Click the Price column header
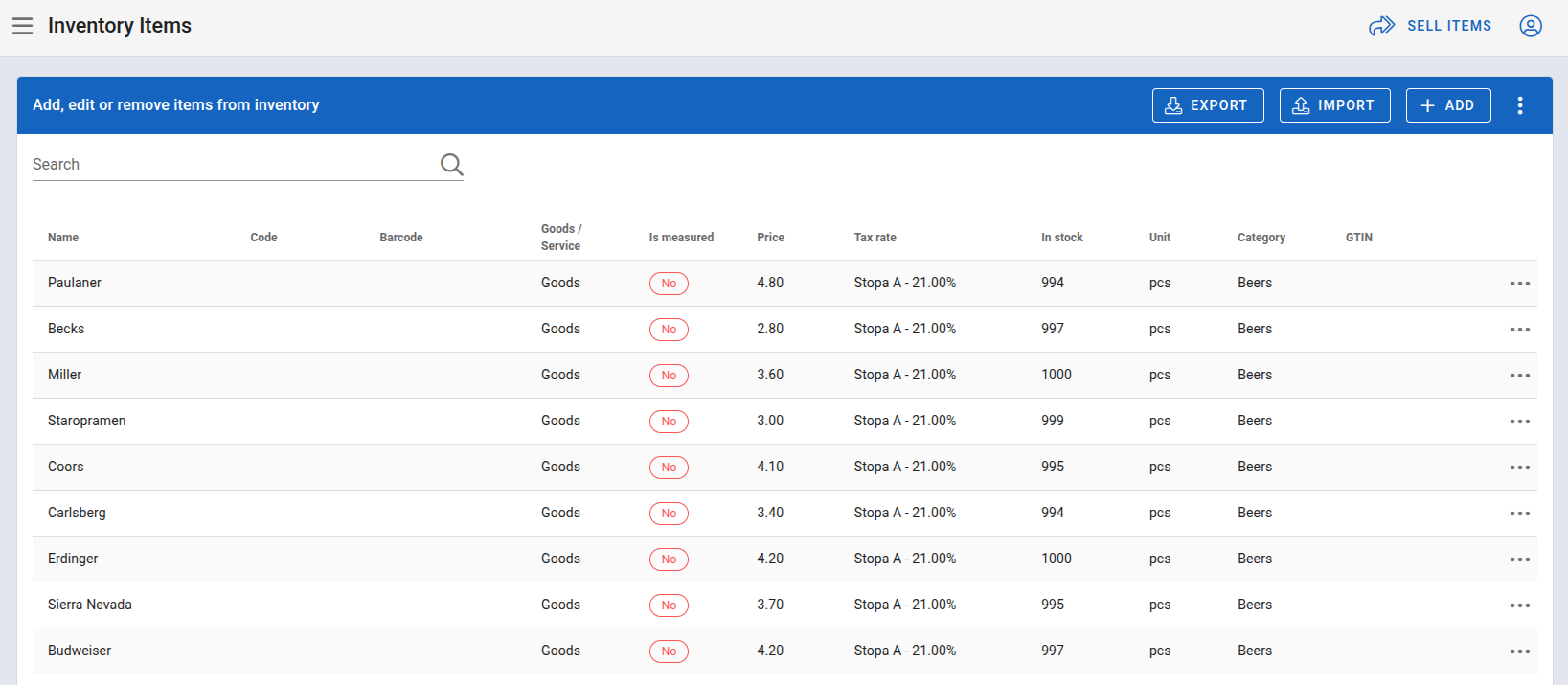The height and width of the screenshot is (685, 1568). (x=770, y=238)
